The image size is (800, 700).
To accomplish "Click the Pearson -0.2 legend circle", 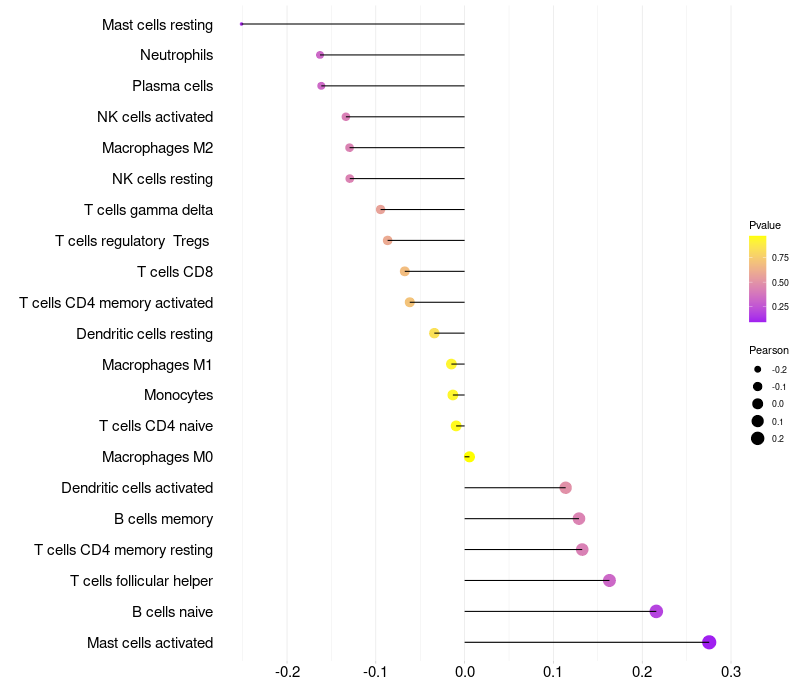I will (x=758, y=369).
